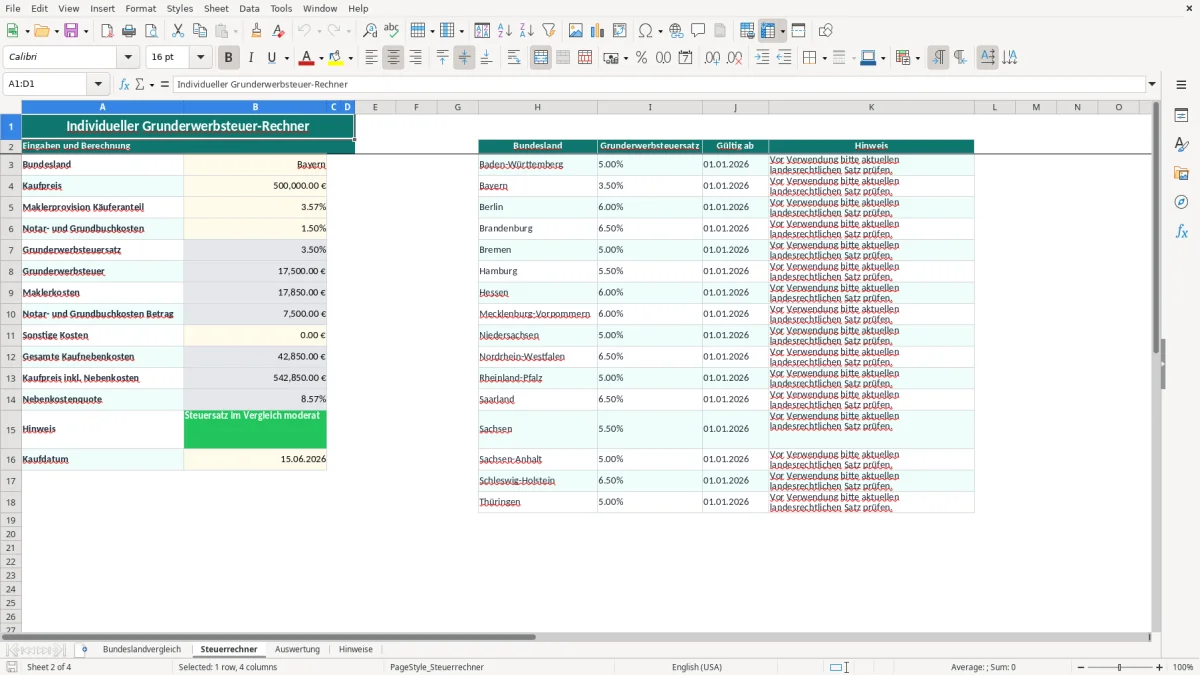Toggle AutoFilter funnel icon

pyautogui.click(x=548, y=31)
